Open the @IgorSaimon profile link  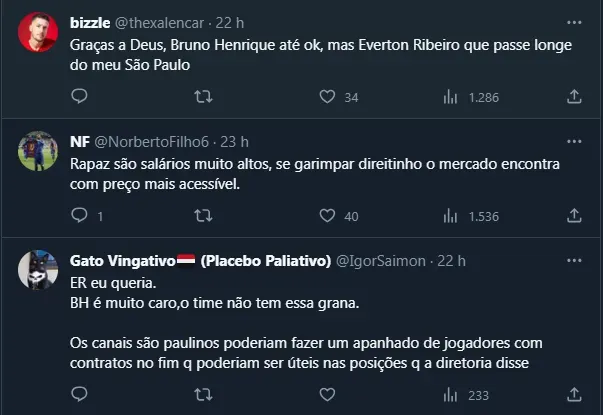pos(380,261)
